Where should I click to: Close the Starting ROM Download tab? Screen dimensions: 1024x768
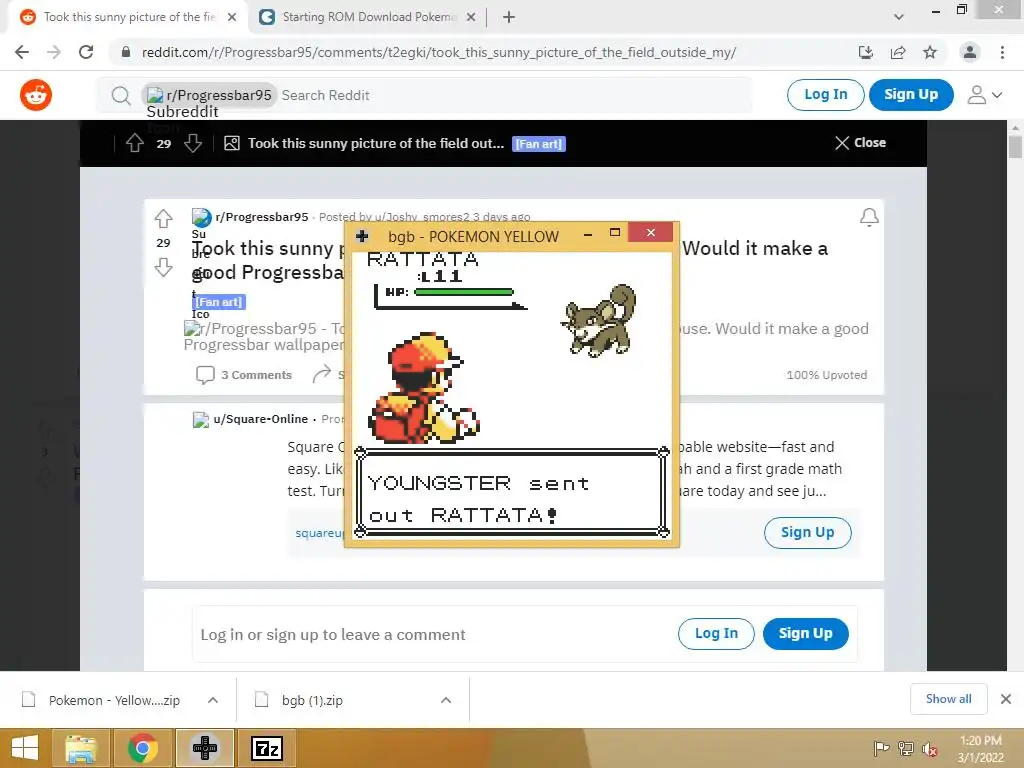pyautogui.click(x=471, y=17)
